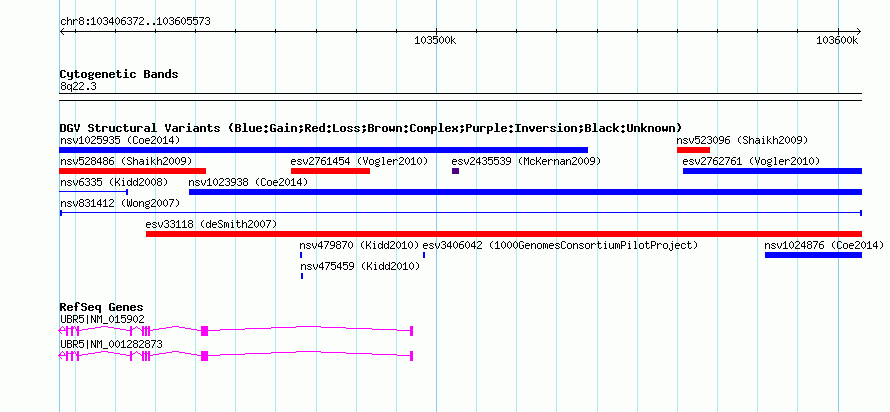Click the UBR5|NM_015902 gene label
This screenshot has width=890, height=412.
102,319
